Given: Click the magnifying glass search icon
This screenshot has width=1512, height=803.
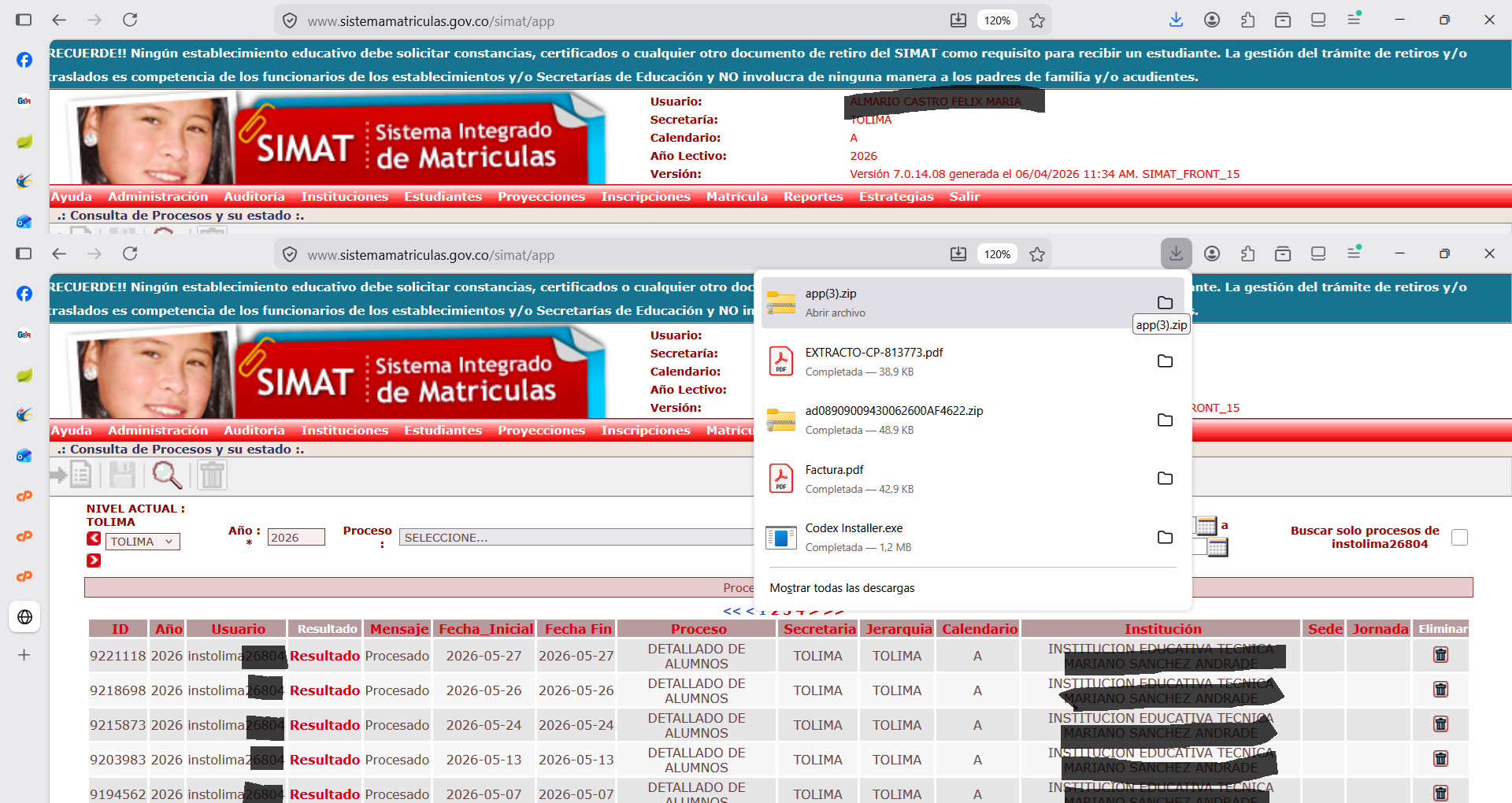Looking at the screenshot, I should (x=167, y=475).
